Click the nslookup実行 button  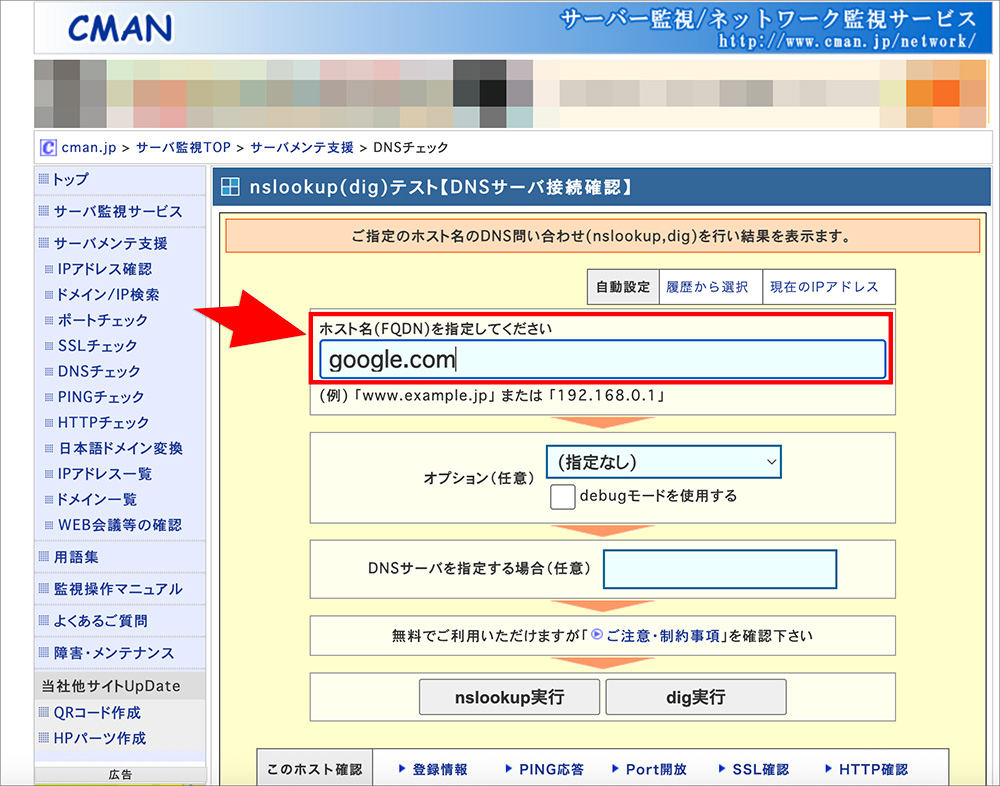509,697
